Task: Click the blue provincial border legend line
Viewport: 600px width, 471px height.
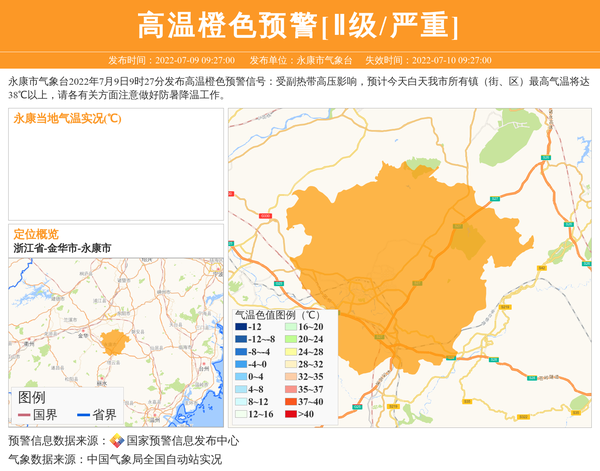Action: [x=84, y=415]
